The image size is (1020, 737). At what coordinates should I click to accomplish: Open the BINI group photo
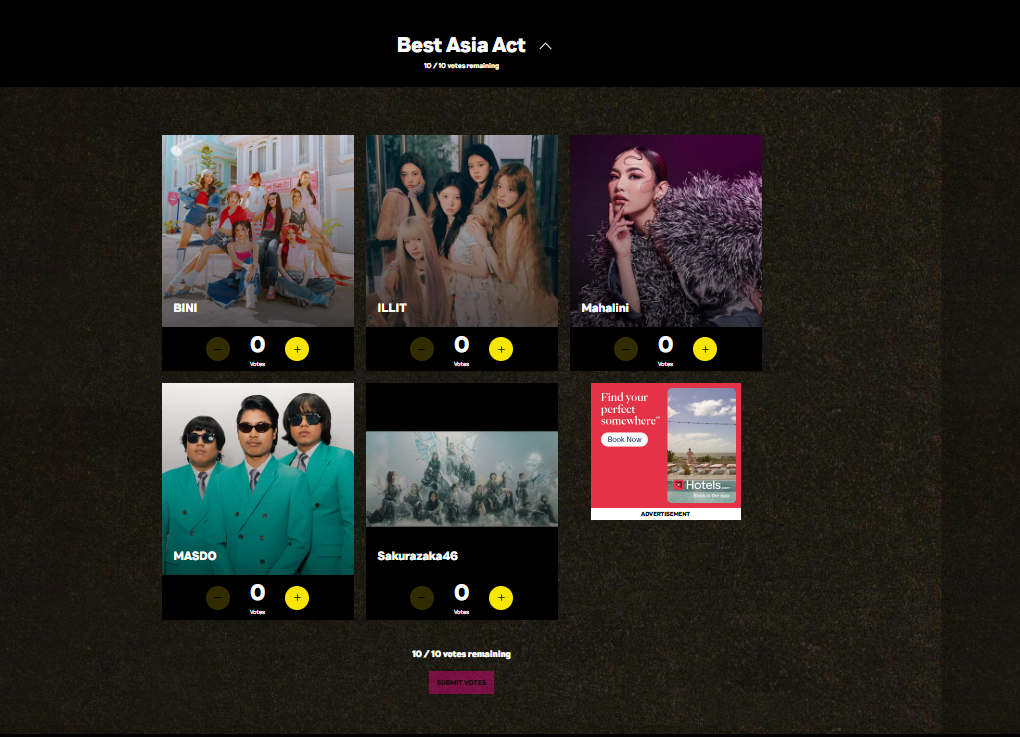[x=258, y=231]
